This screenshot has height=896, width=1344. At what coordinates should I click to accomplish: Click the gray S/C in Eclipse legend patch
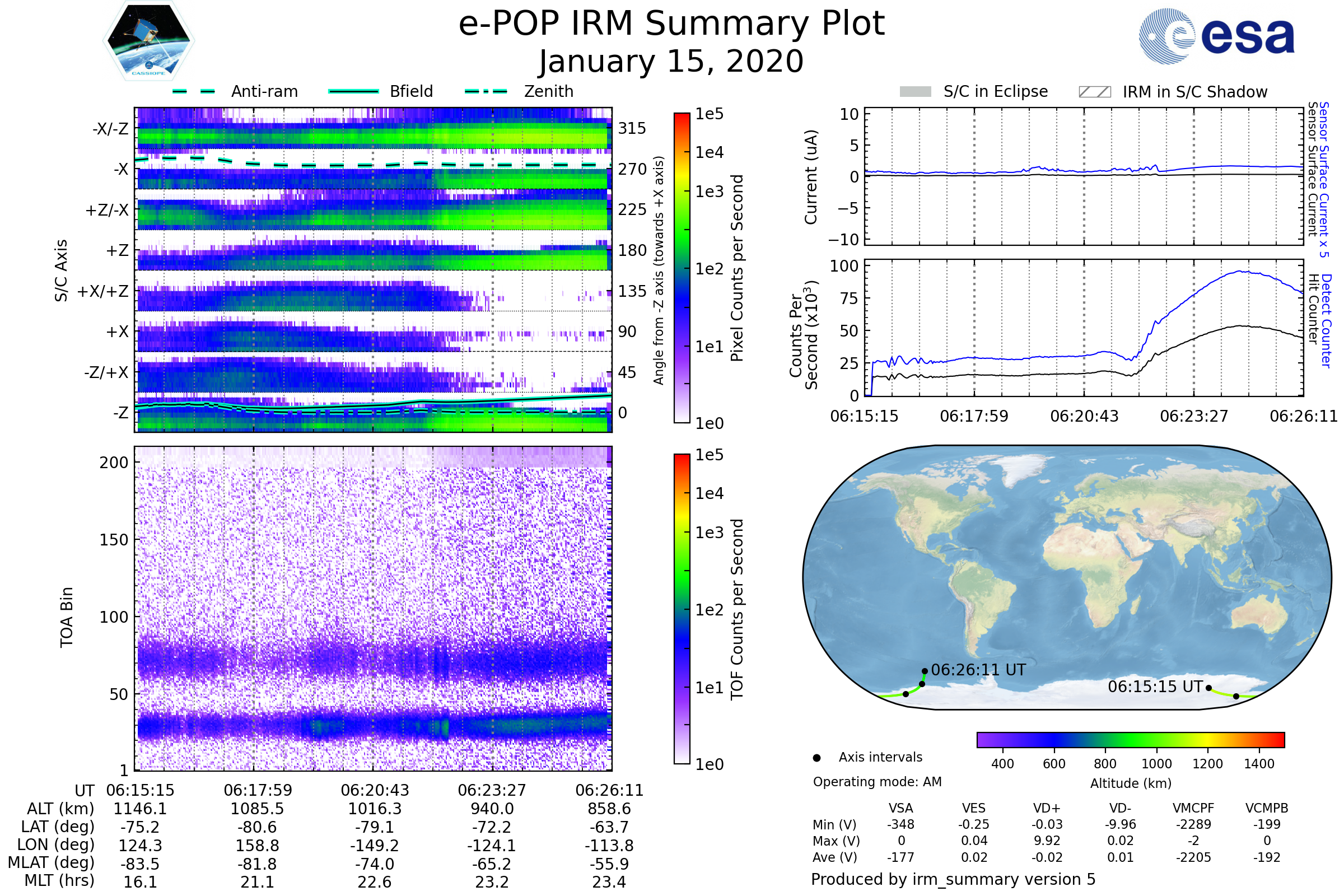pos(916,92)
